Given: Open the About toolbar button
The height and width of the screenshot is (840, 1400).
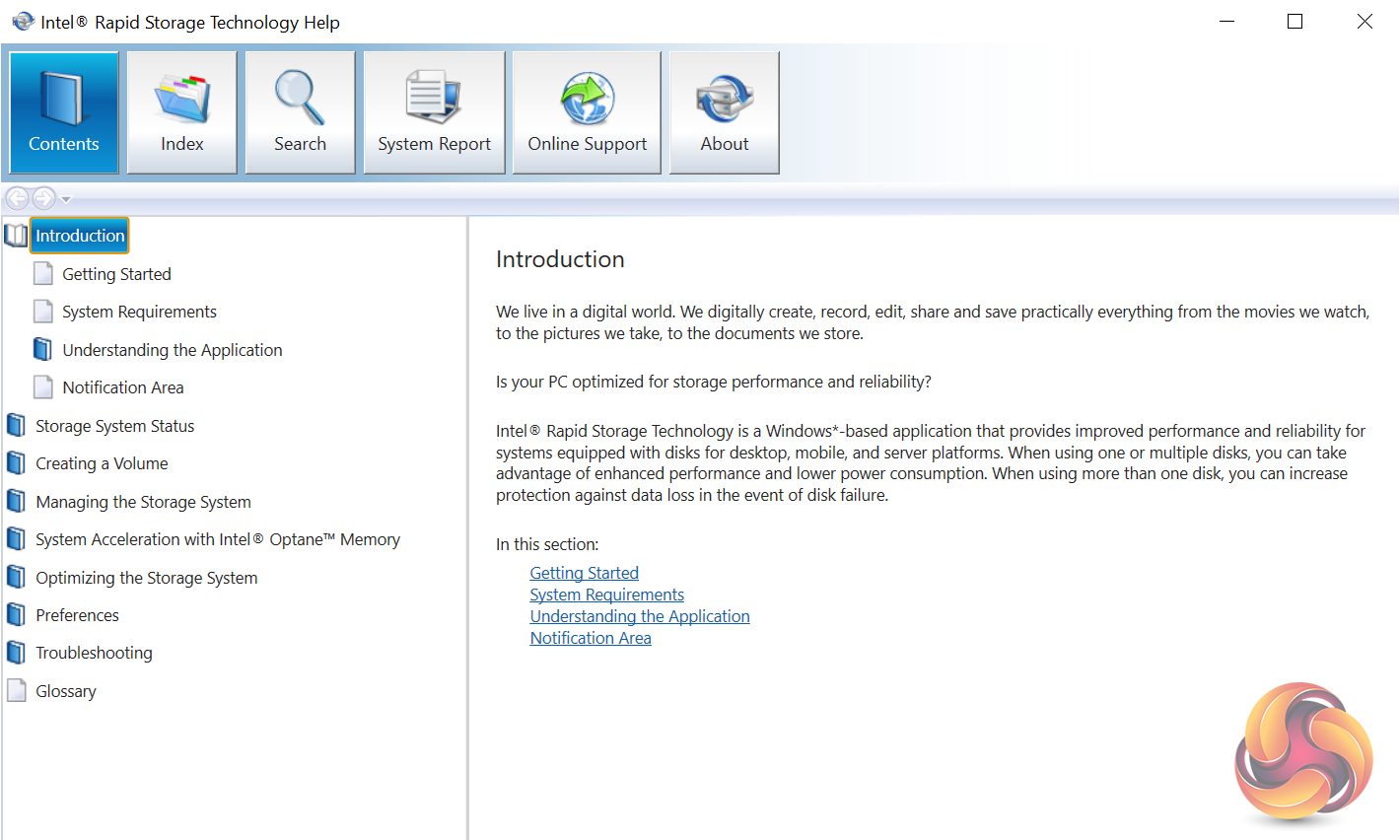Looking at the screenshot, I should [x=725, y=112].
